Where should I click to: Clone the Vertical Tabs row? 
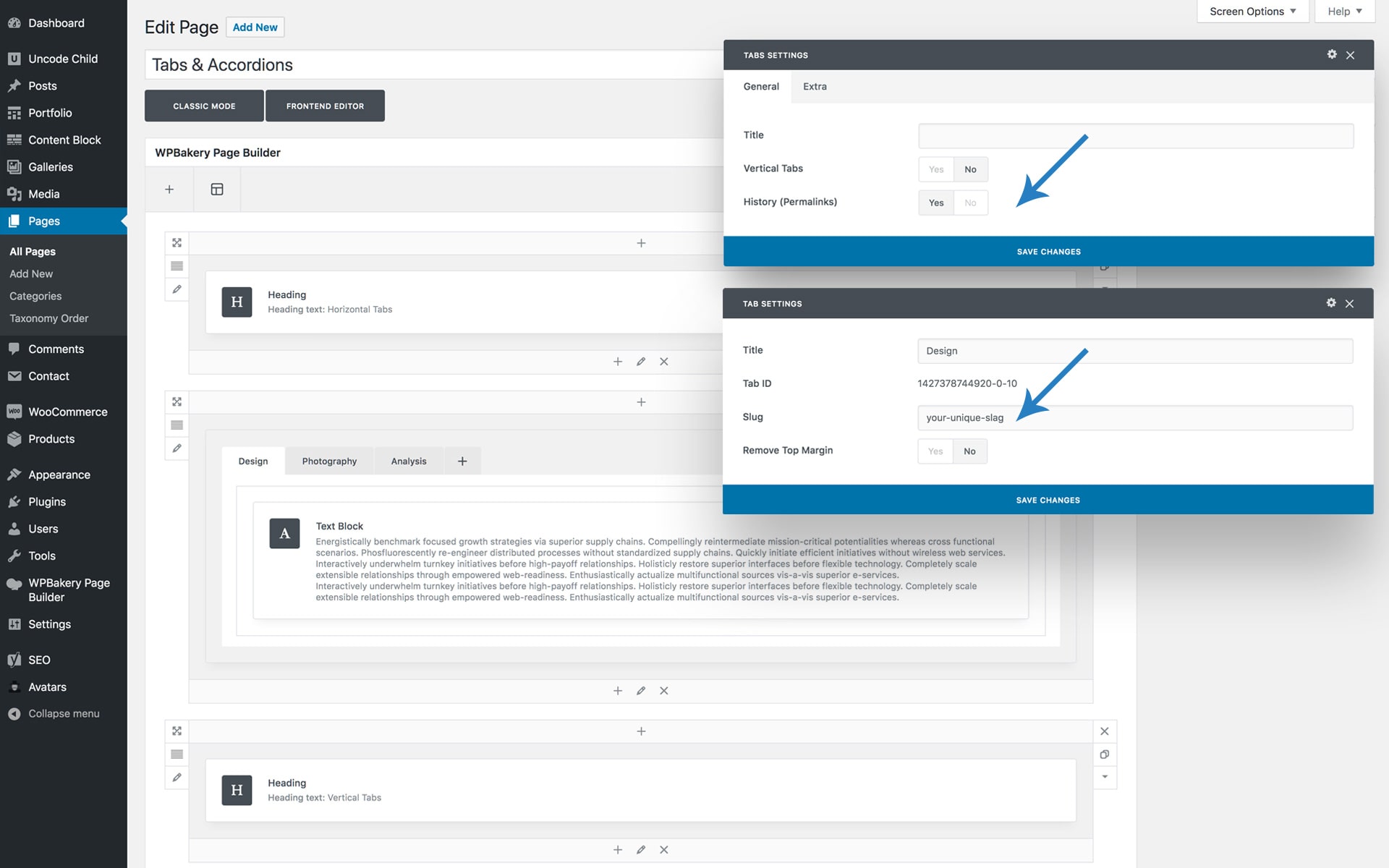click(1105, 754)
